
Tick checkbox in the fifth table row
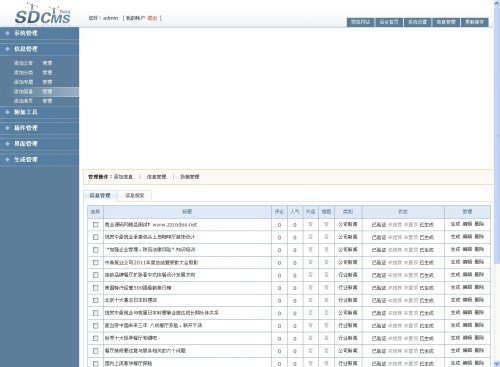click(x=96, y=275)
